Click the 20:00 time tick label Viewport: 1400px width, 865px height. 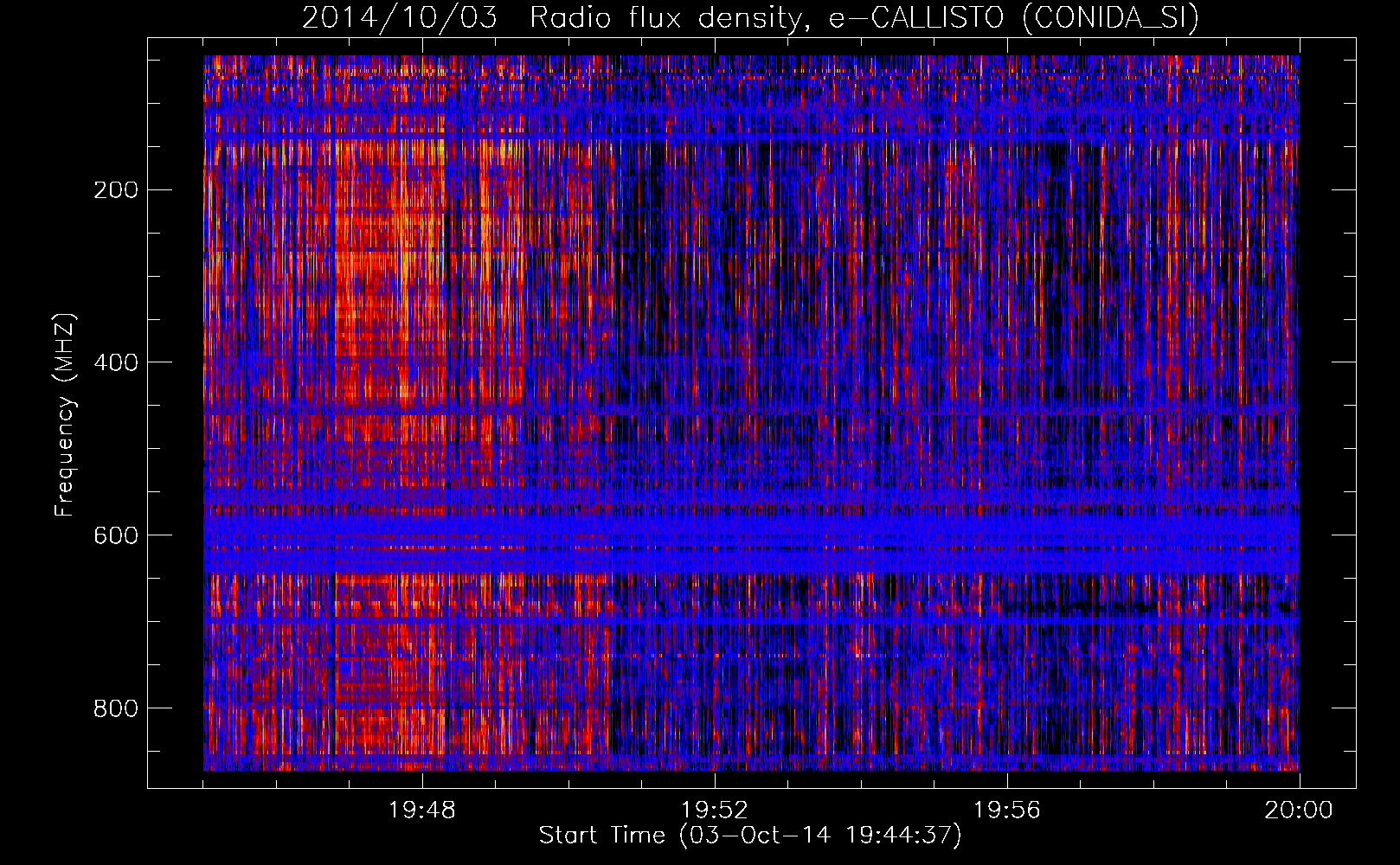pyautogui.click(x=1299, y=811)
